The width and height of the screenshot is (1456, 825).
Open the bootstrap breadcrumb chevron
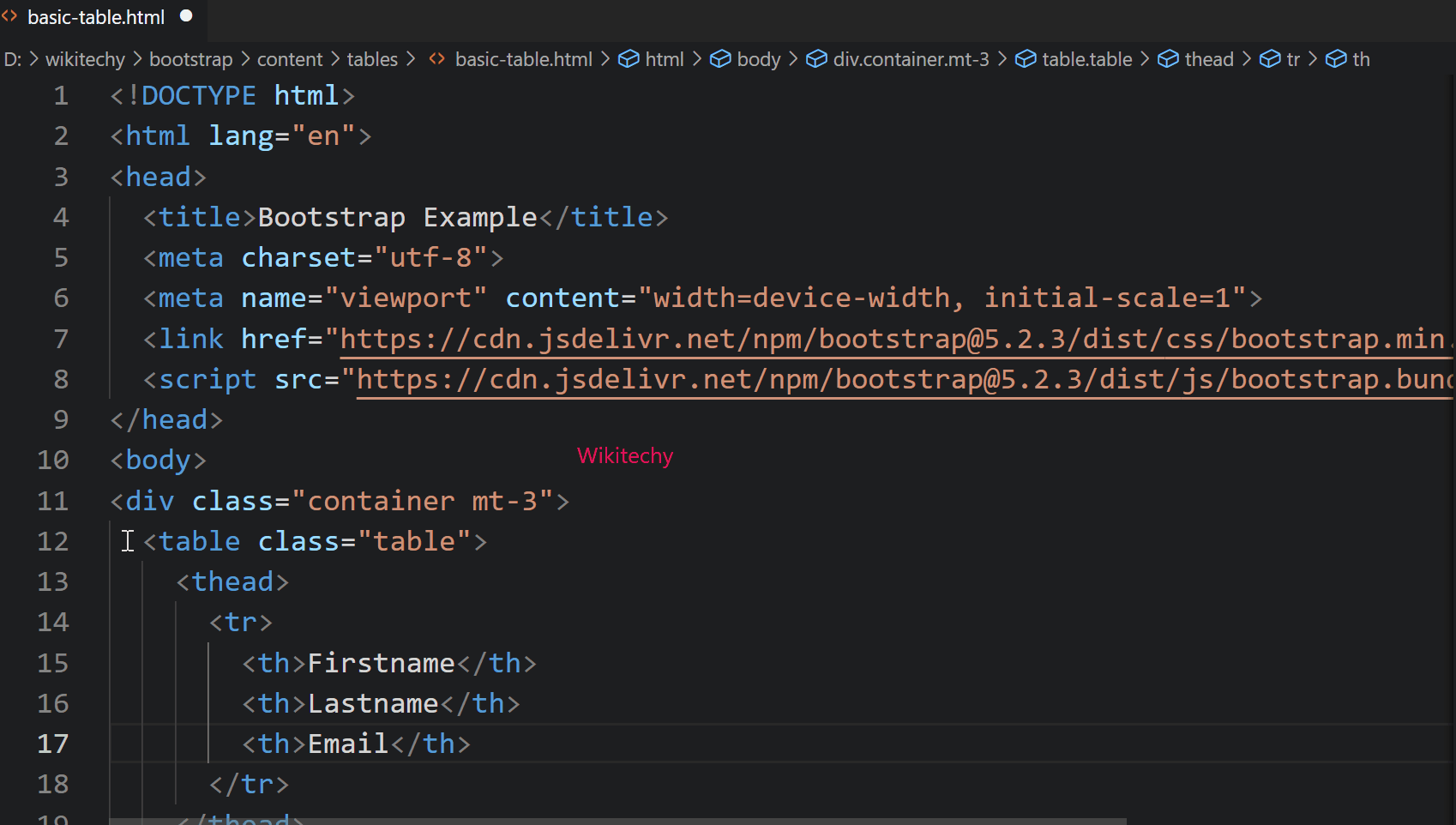click(190, 59)
